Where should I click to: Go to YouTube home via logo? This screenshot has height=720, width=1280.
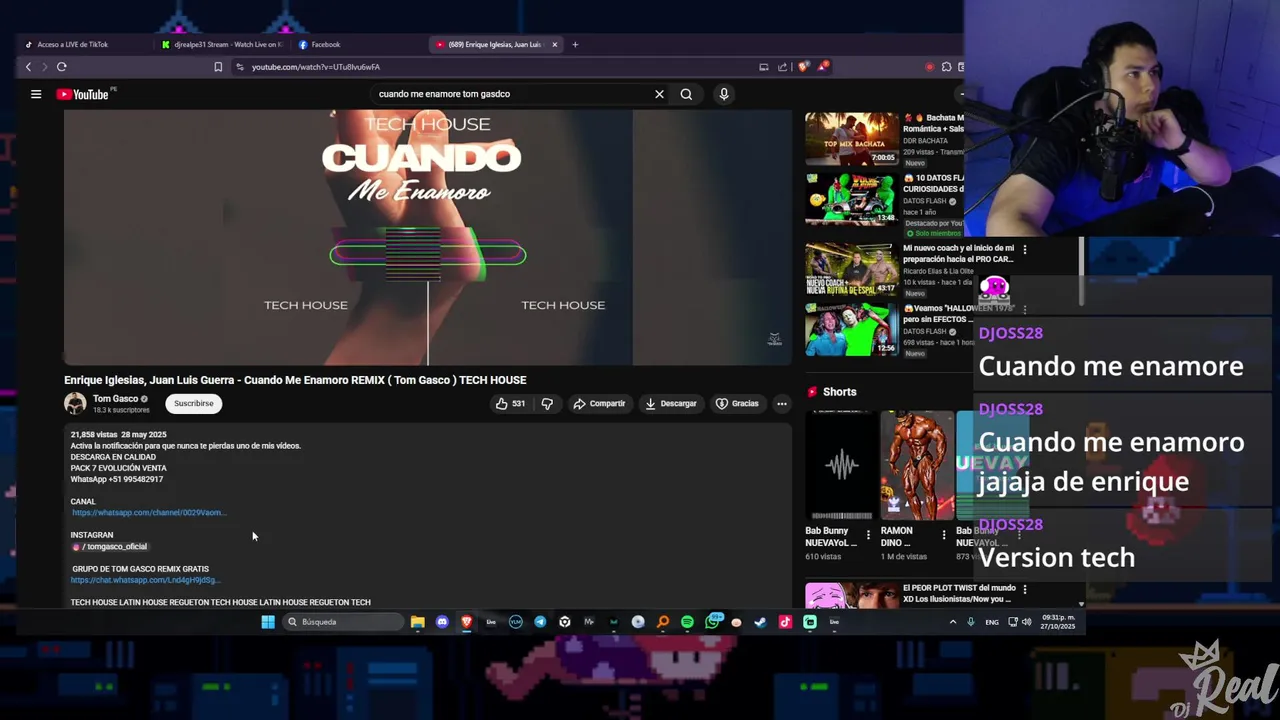tap(82, 94)
